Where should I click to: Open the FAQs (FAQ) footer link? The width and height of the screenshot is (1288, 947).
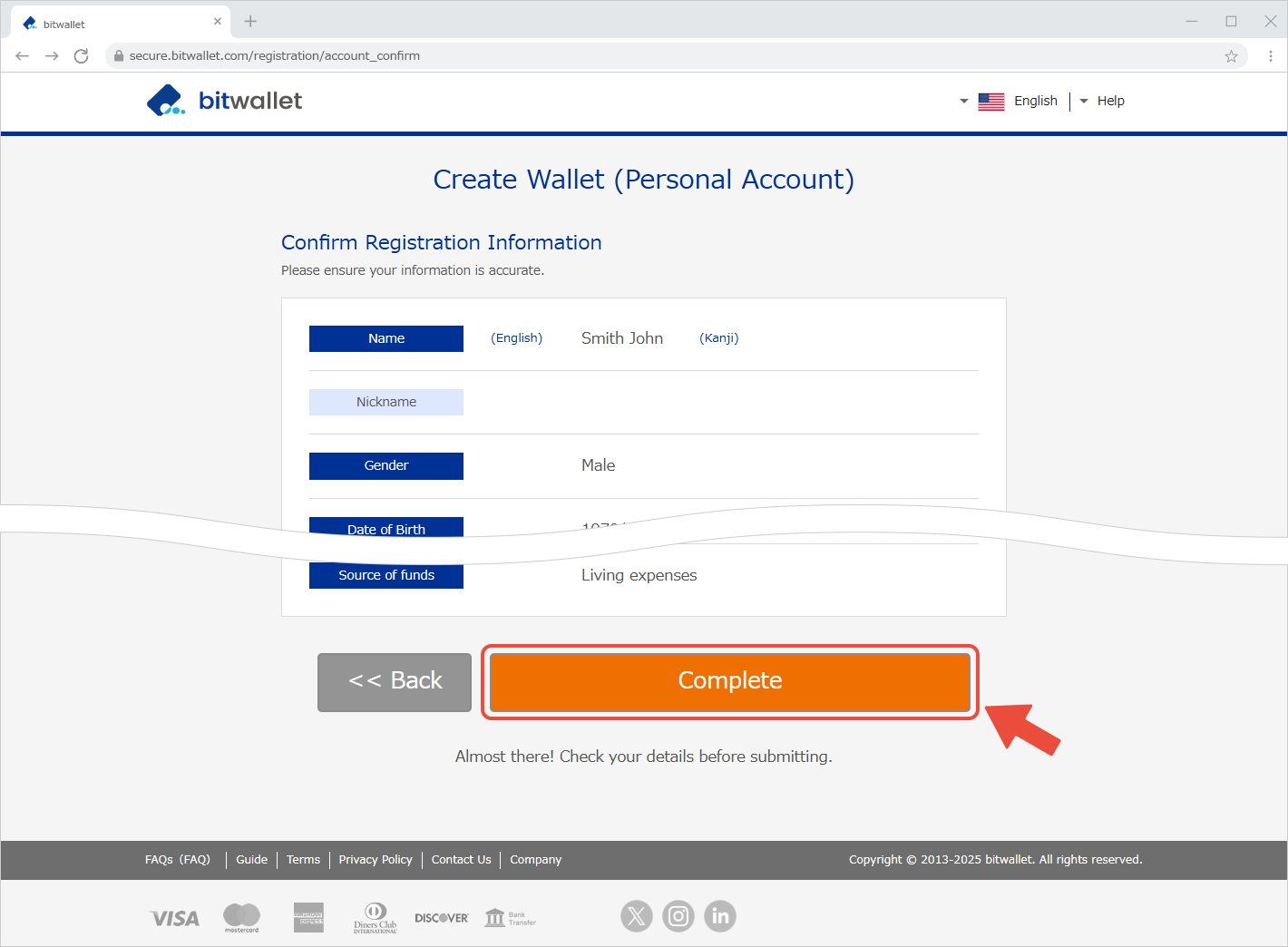point(178,860)
